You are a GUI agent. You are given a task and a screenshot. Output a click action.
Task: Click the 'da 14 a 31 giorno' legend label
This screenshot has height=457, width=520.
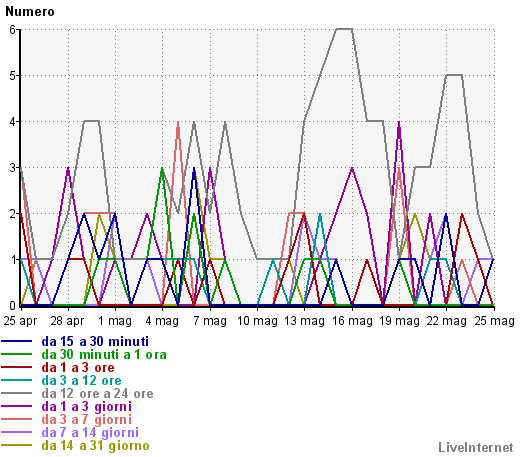coord(95,445)
